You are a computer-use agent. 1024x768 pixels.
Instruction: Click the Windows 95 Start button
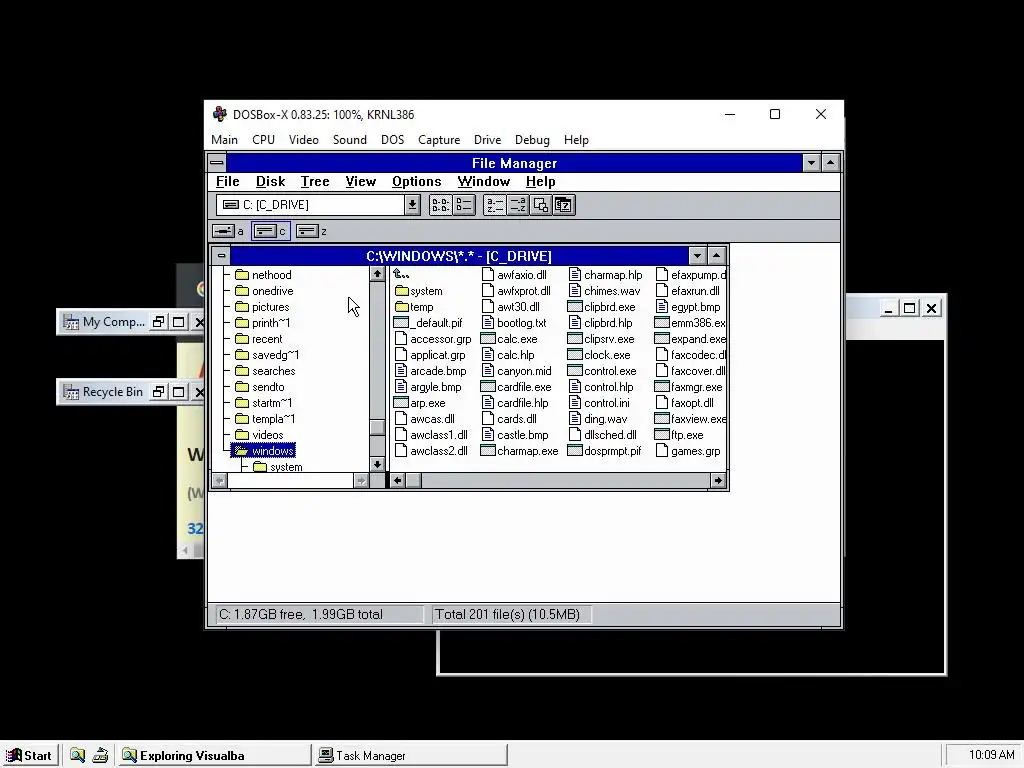(29, 756)
